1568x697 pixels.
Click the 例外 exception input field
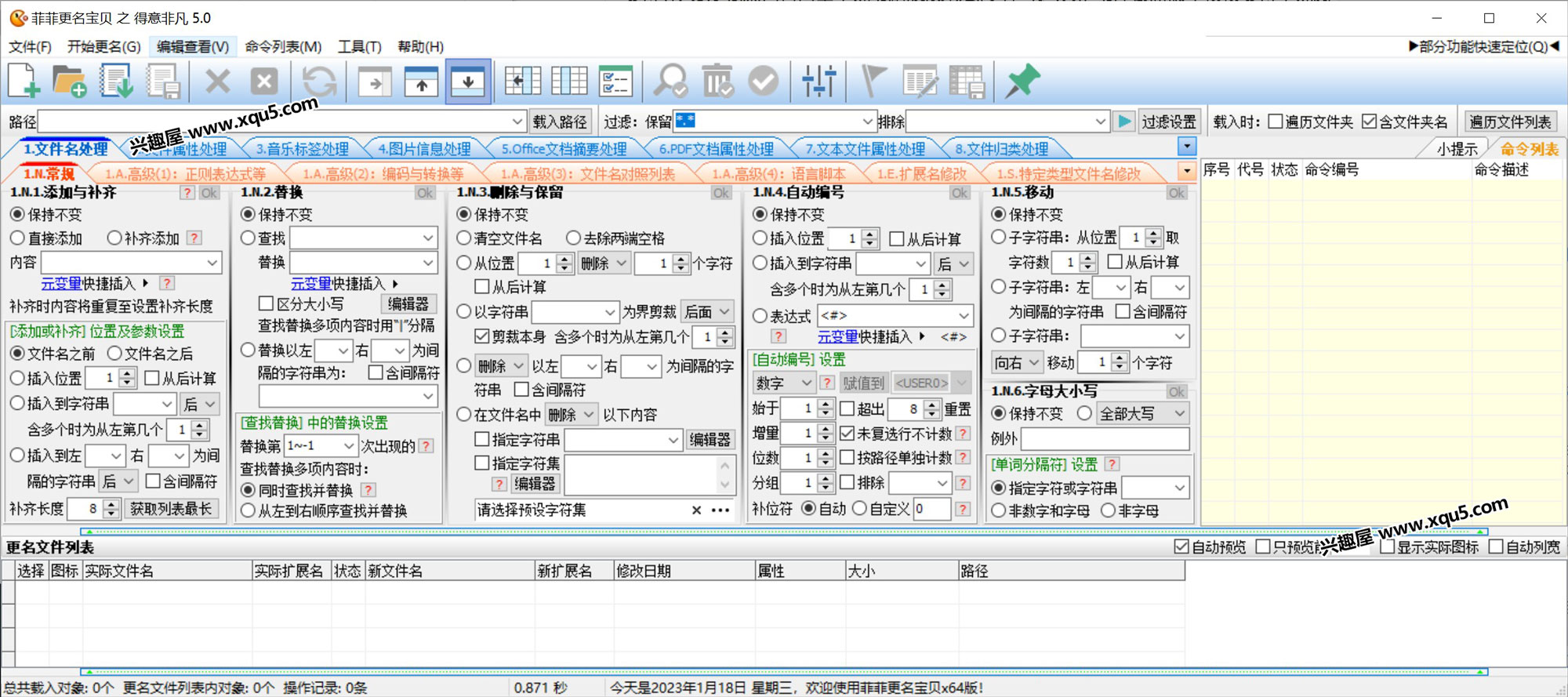click(1105, 438)
